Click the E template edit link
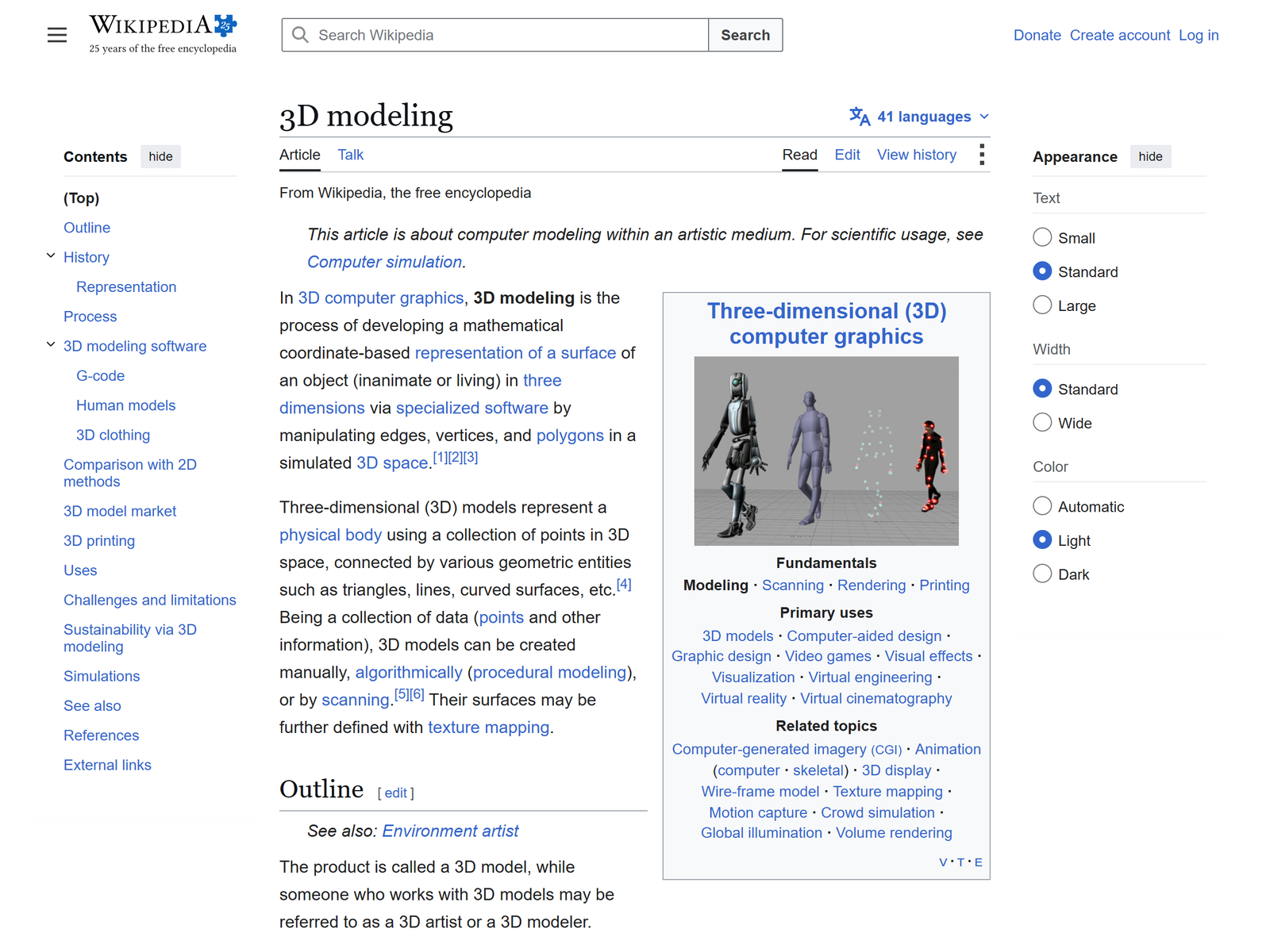This screenshot has width=1270, height=952. tap(978, 862)
